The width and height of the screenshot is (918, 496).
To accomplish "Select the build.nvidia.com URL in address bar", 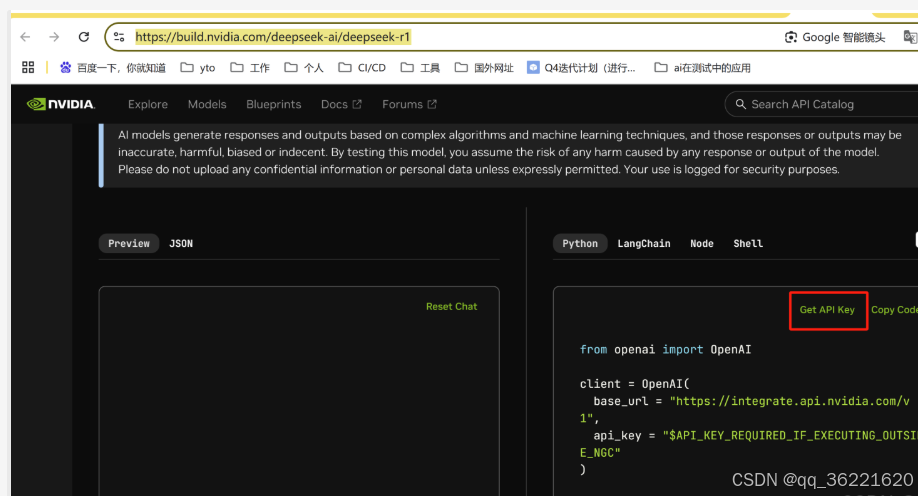I will pos(273,37).
